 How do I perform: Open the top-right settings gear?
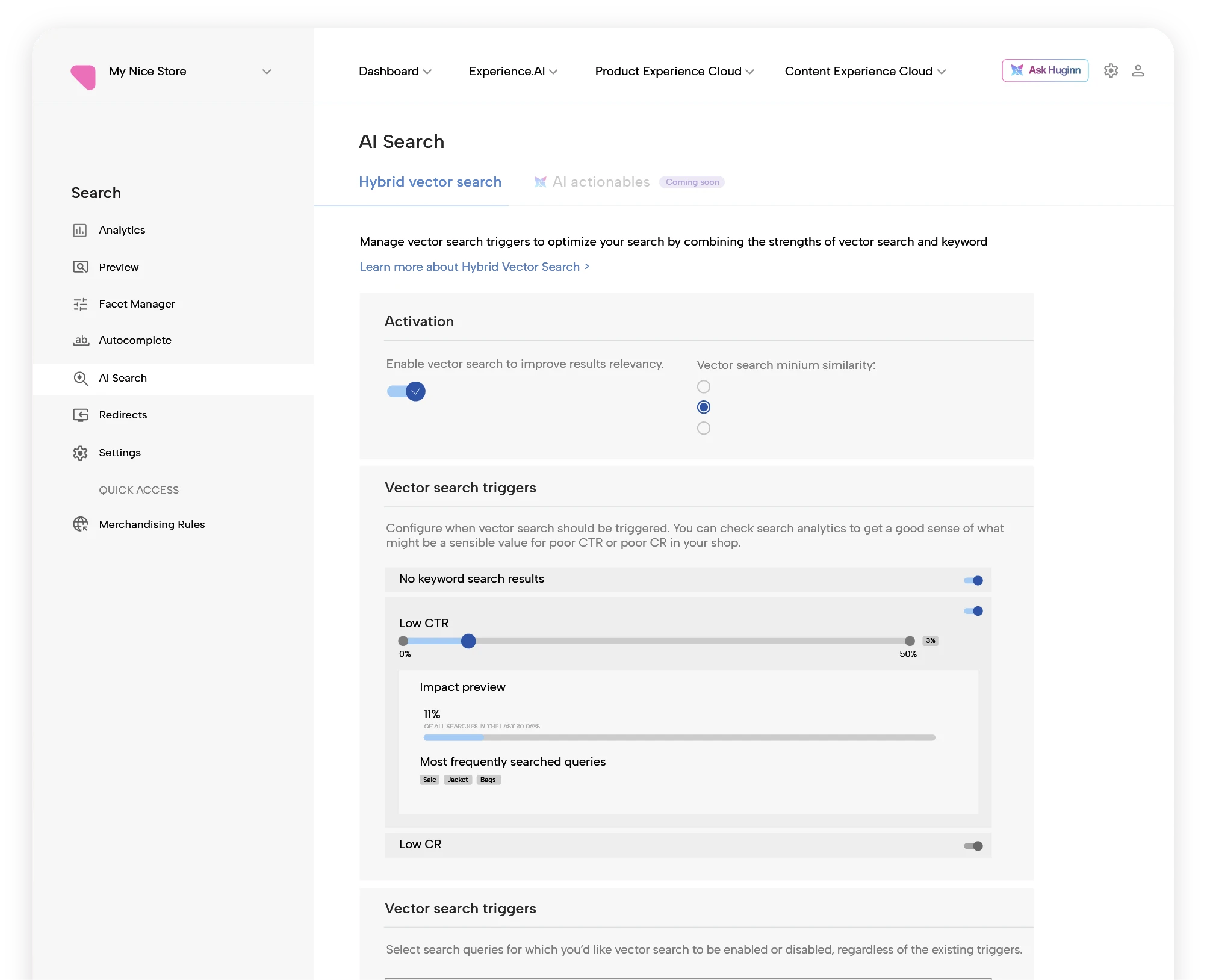(x=1111, y=71)
